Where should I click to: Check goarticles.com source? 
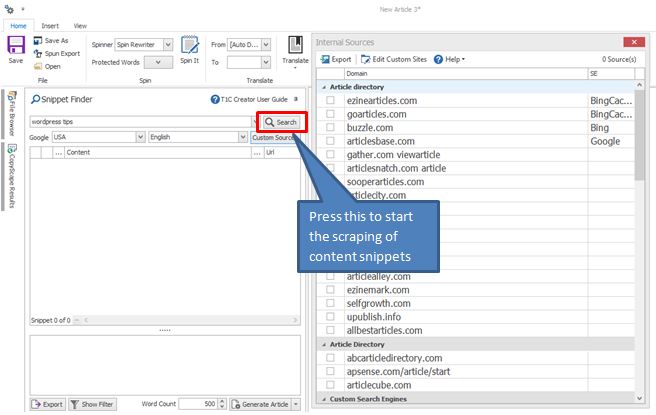pos(331,114)
